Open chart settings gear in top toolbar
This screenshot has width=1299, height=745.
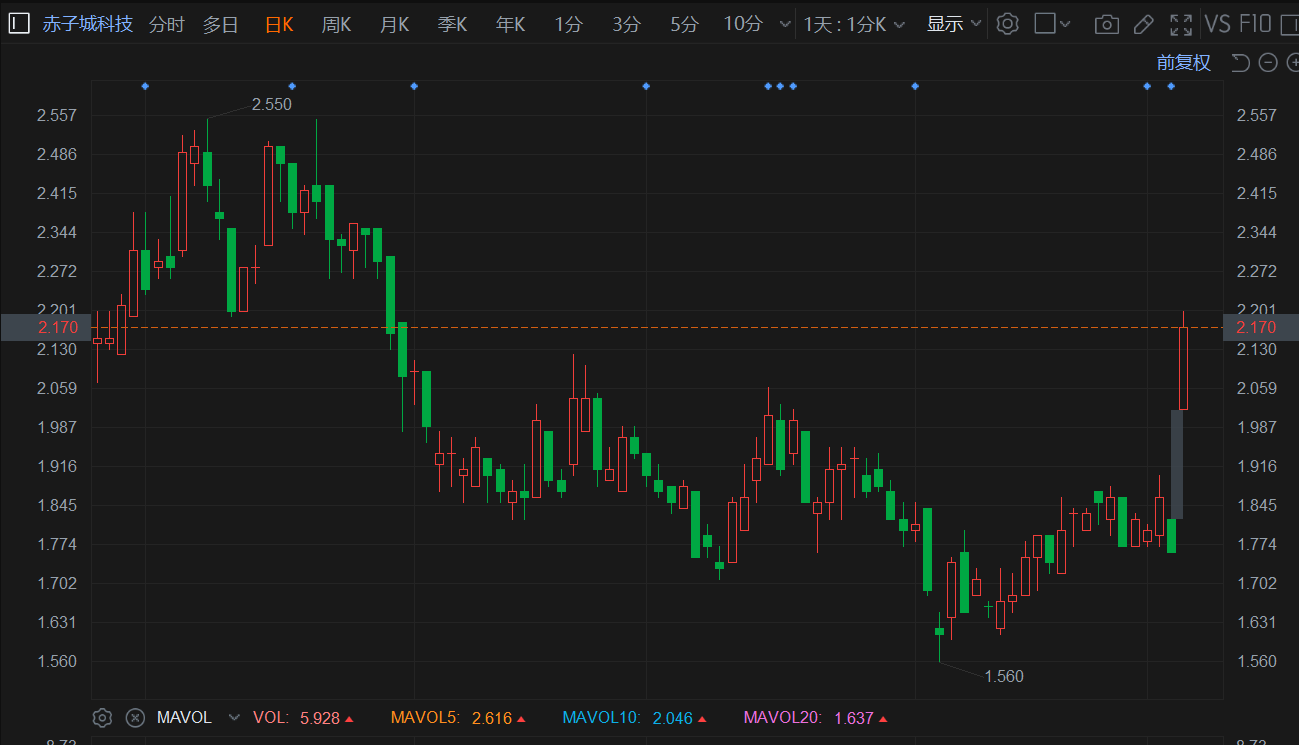coord(1008,24)
